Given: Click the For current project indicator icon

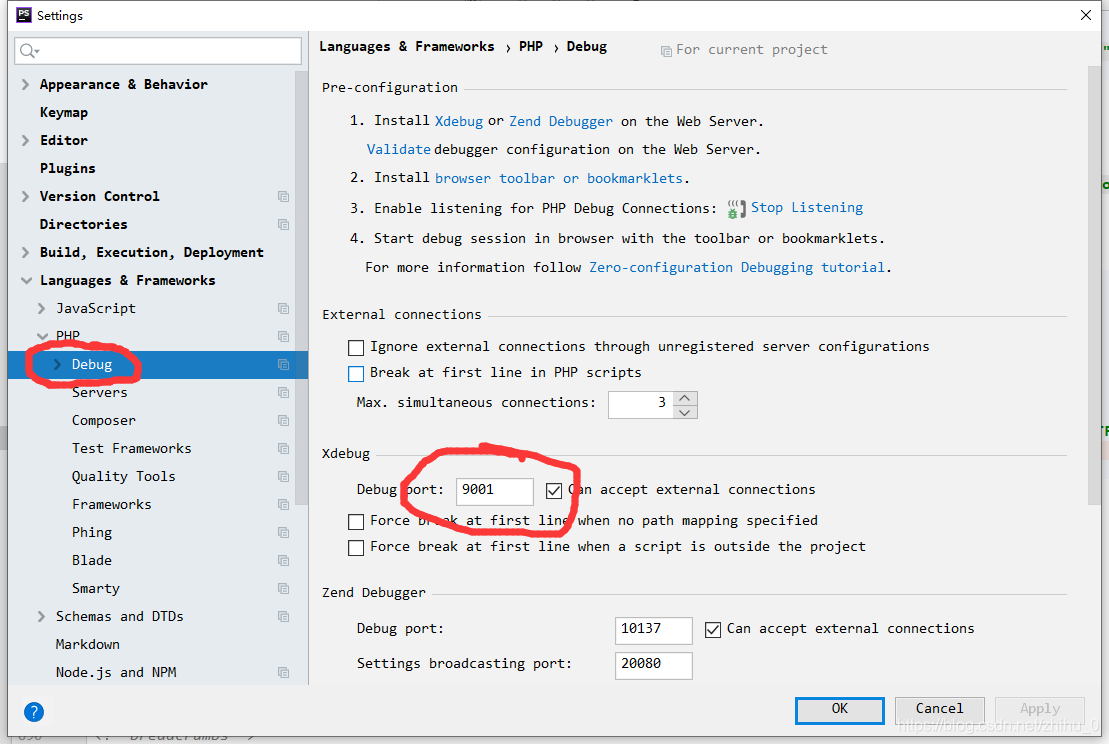Looking at the screenshot, I should [x=666, y=51].
